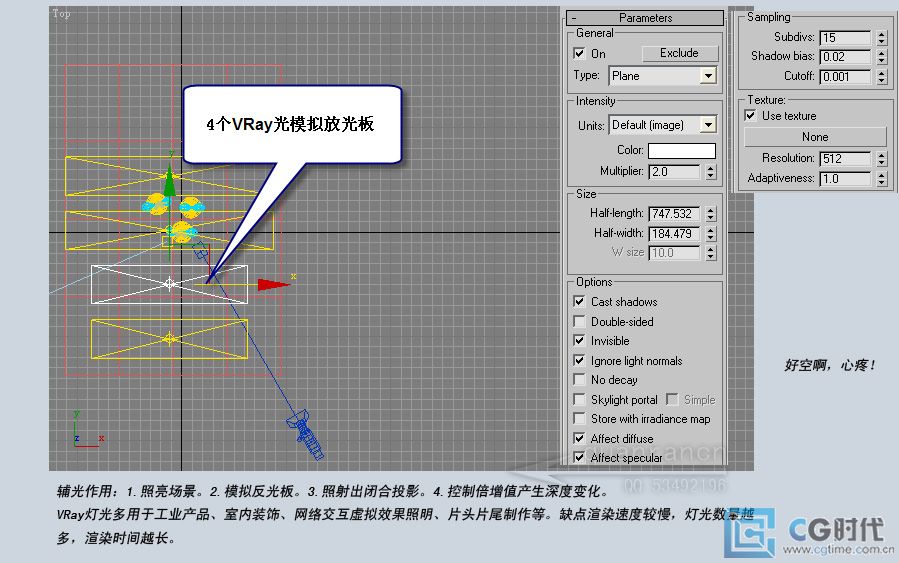Enable No decay checkbox
899x563 pixels.
coord(579,380)
